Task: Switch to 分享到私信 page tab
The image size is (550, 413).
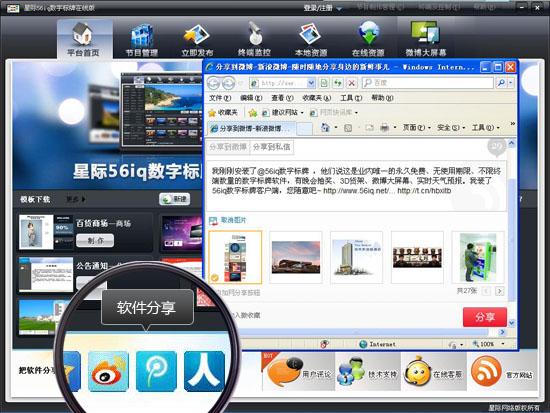Action: coord(271,147)
